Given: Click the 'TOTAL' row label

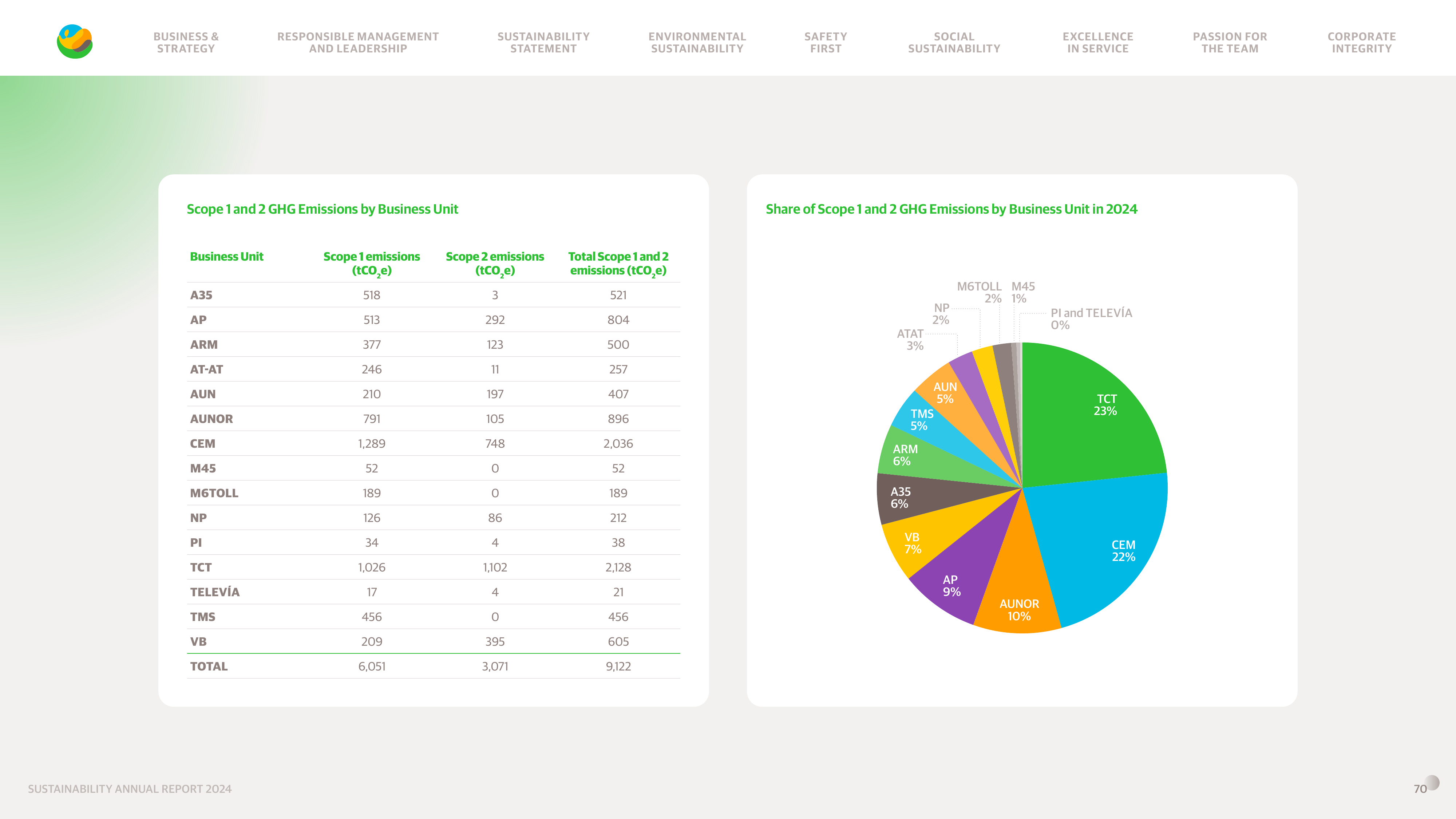Looking at the screenshot, I should pos(209,666).
